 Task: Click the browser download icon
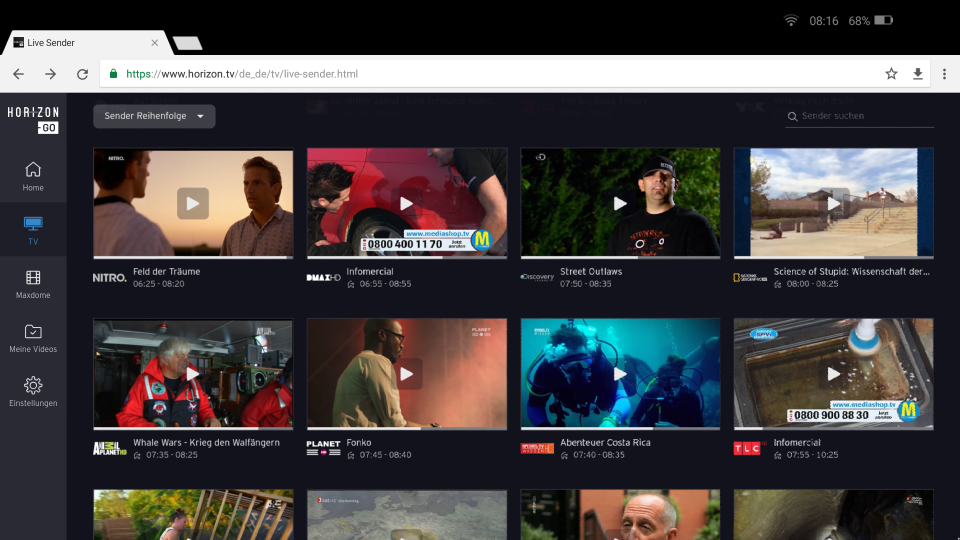coord(918,74)
